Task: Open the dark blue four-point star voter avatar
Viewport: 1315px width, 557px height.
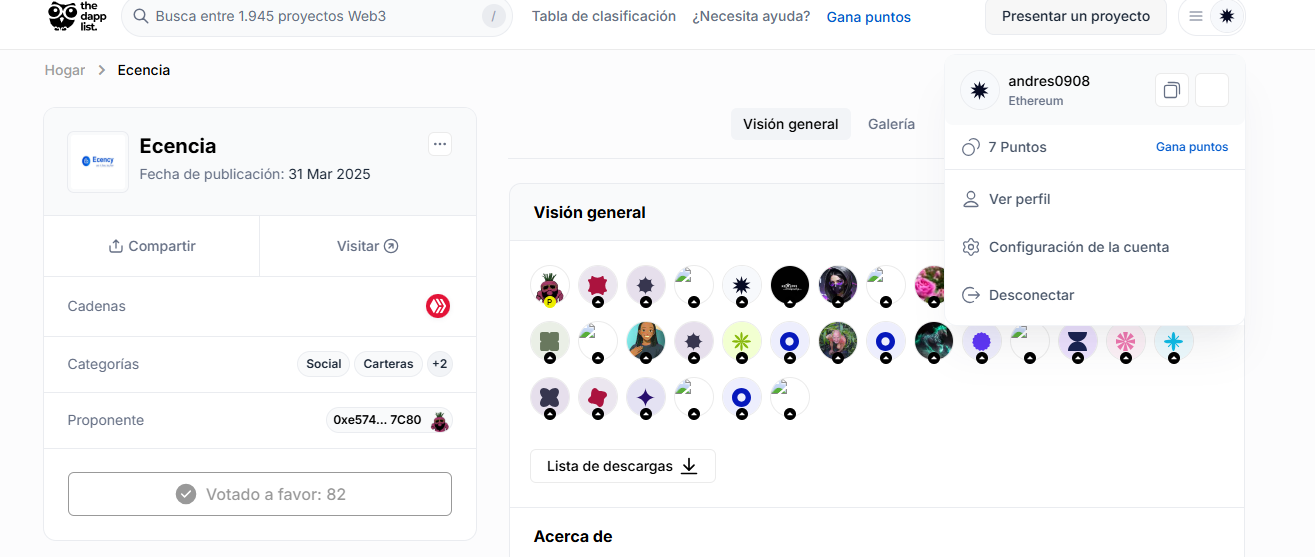Action: pyautogui.click(x=646, y=398)
